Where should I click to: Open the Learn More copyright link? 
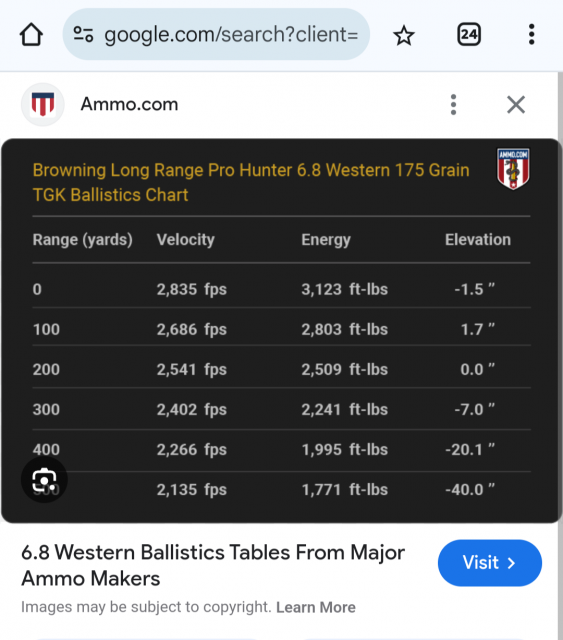point(316,607)
